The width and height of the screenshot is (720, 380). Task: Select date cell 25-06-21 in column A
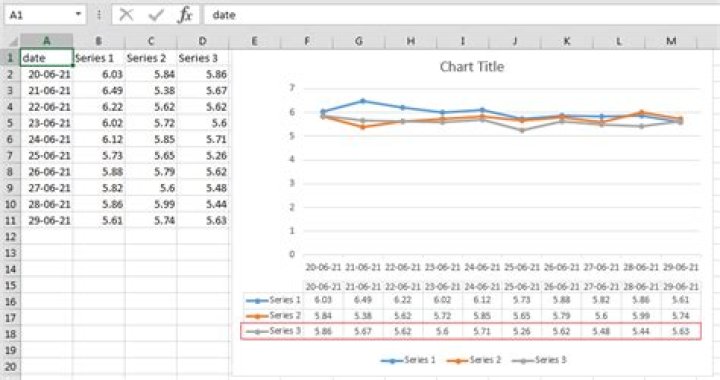46,156
